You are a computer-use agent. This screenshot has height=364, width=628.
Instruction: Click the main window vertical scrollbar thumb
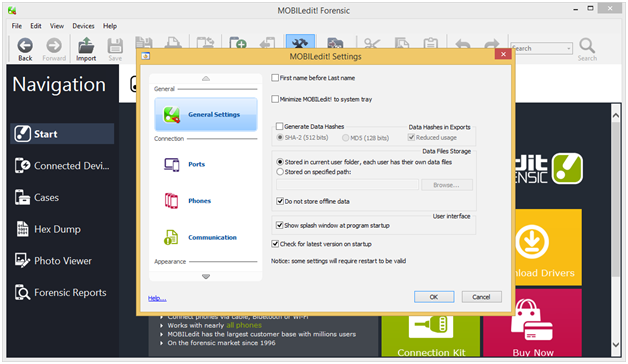click(616, 200)
